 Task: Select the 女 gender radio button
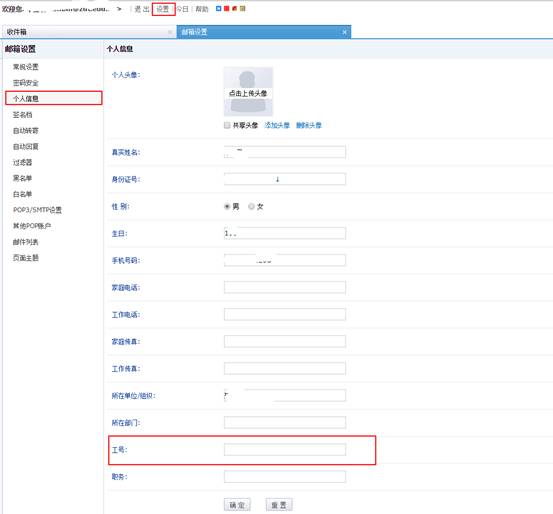tap(251, 206)
